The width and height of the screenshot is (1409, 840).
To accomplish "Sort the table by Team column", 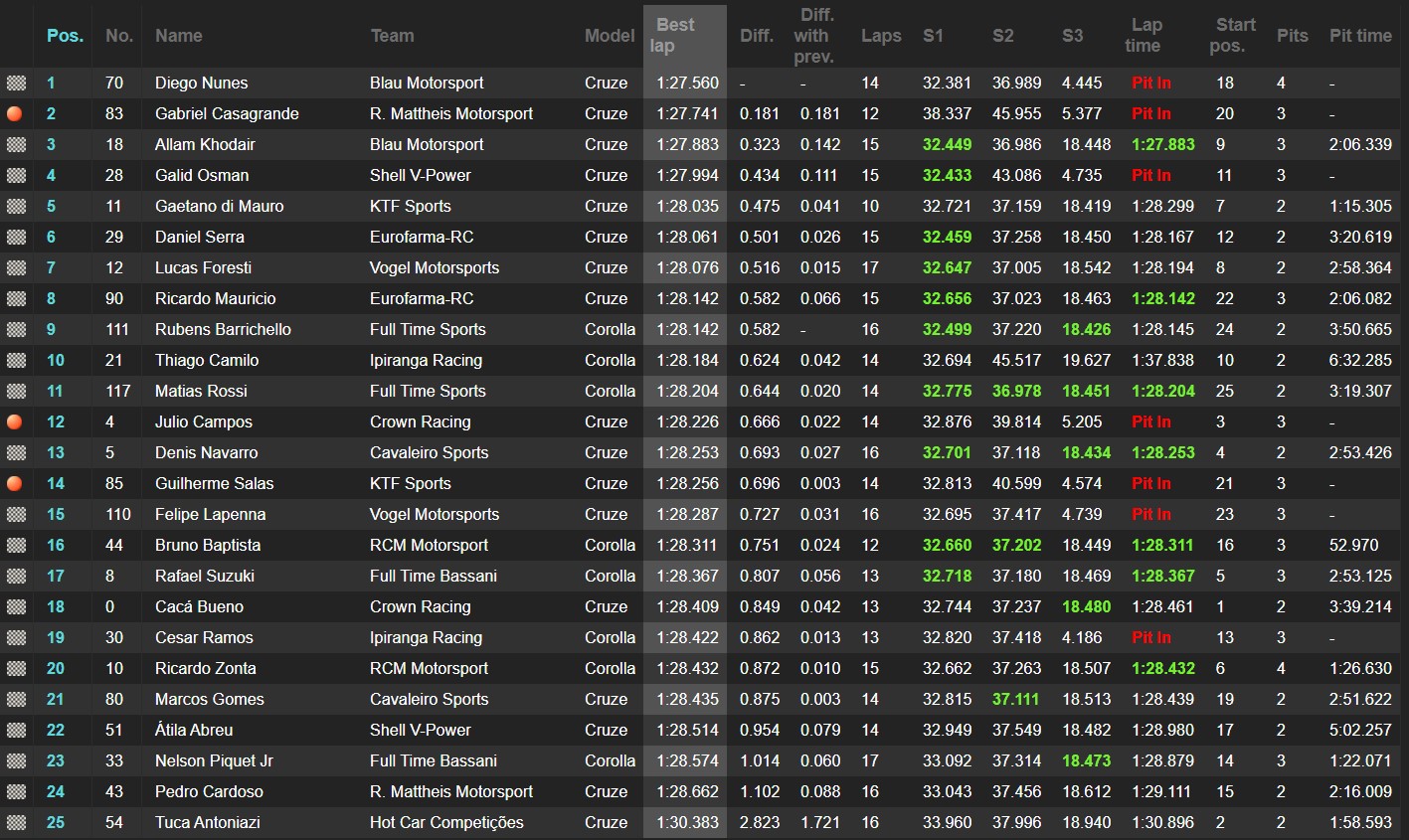I will pos(393,36).
